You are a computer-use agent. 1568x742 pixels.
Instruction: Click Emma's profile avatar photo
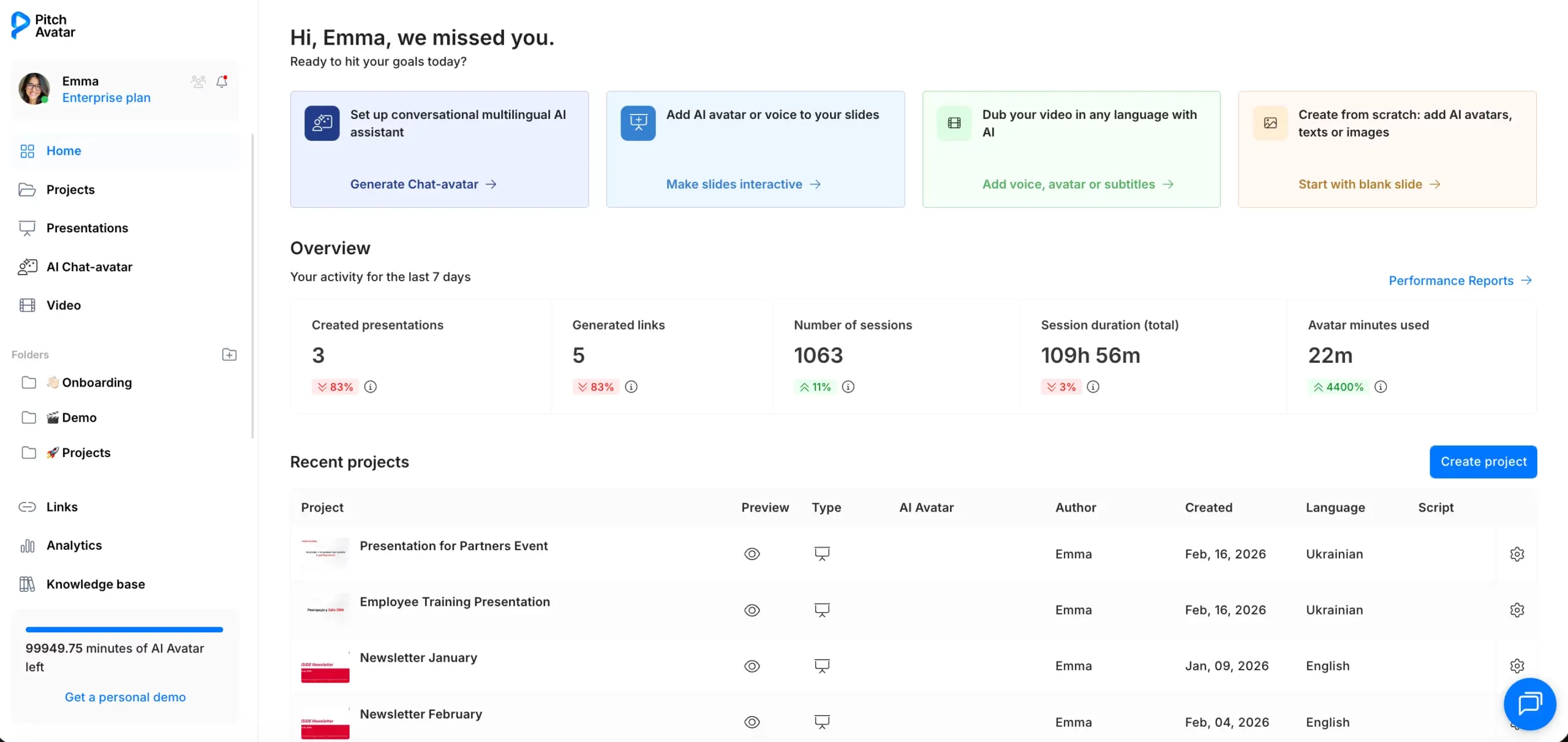[34, 89]
